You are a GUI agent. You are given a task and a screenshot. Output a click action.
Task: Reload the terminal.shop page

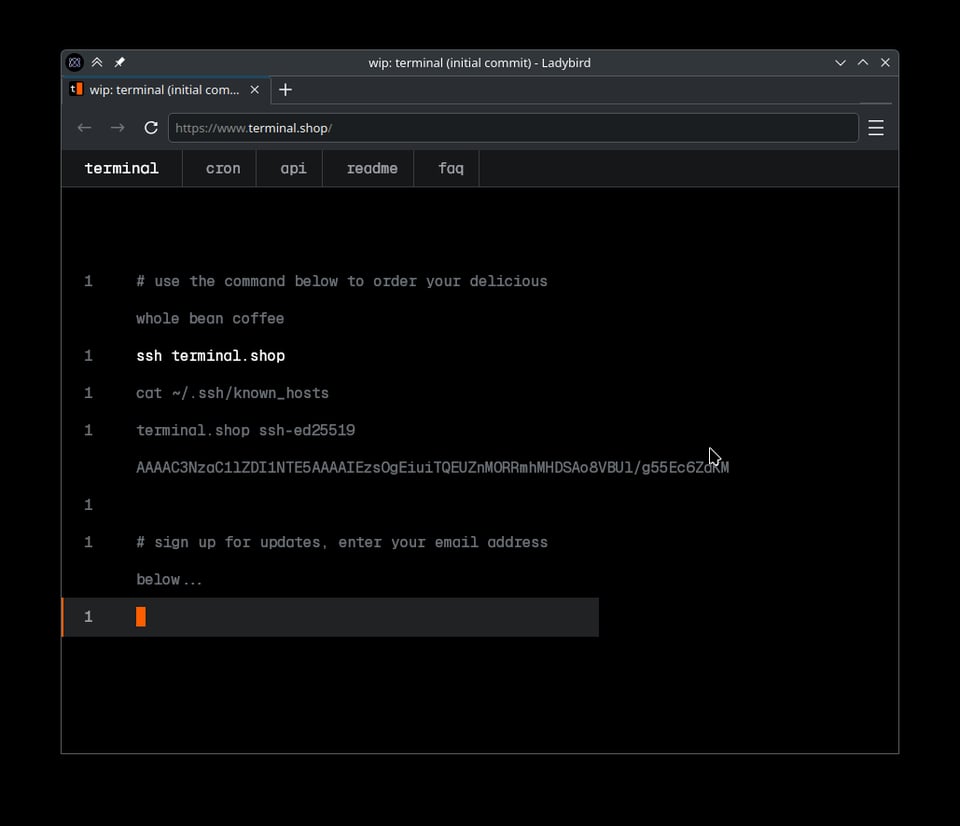pos(151,128)
